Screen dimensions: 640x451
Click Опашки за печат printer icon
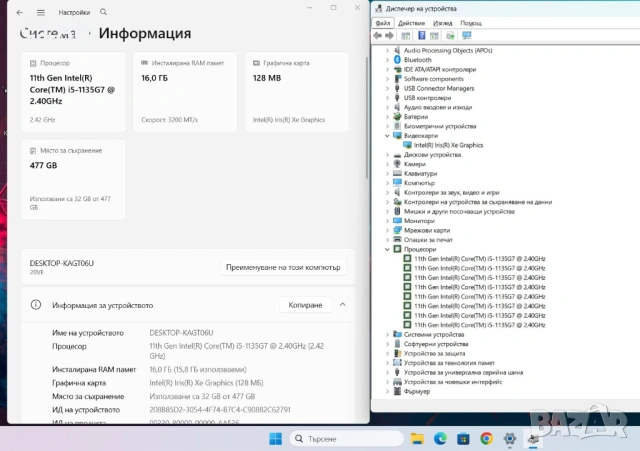tap(397, 240)
